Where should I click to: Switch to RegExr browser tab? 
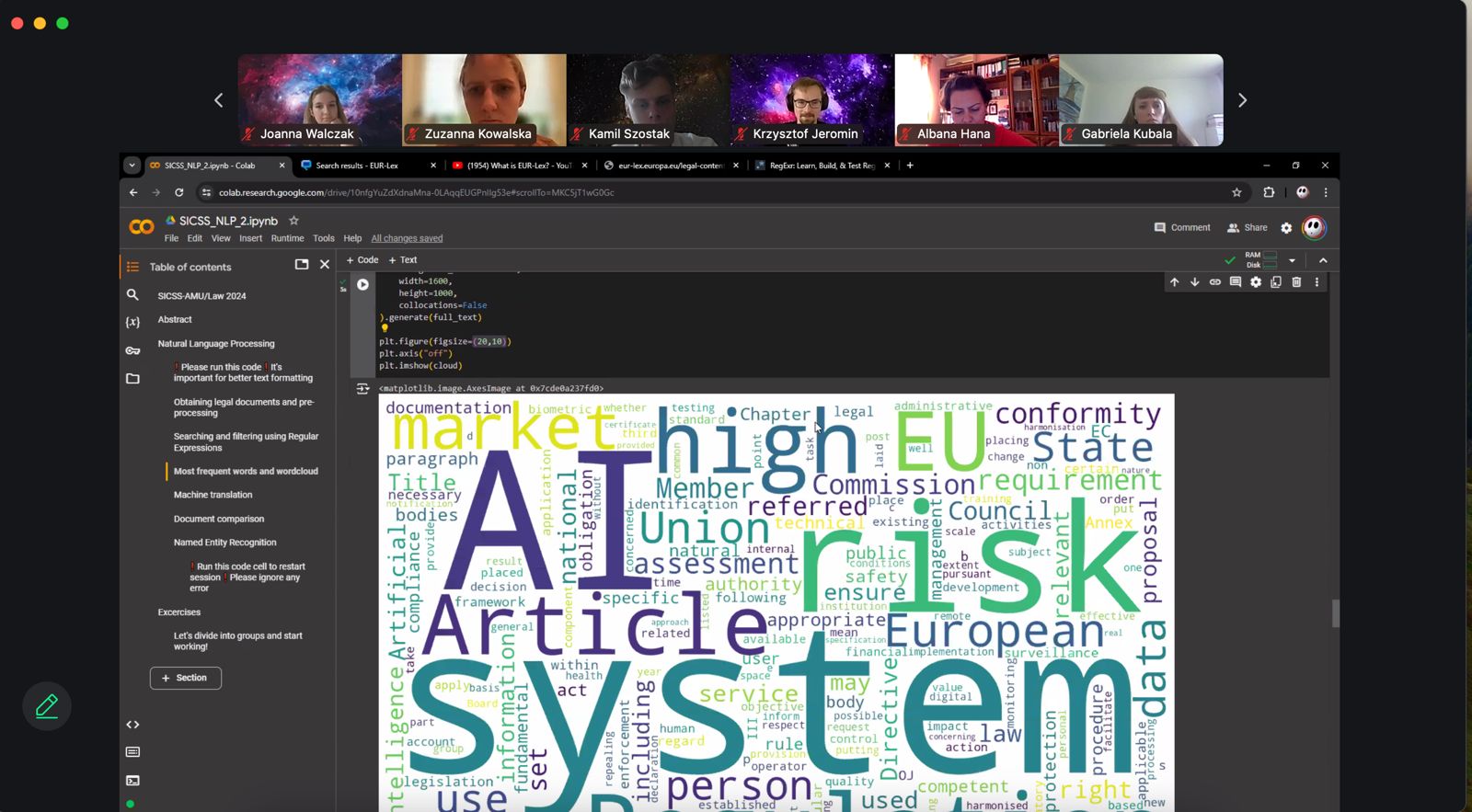(822, 166)
